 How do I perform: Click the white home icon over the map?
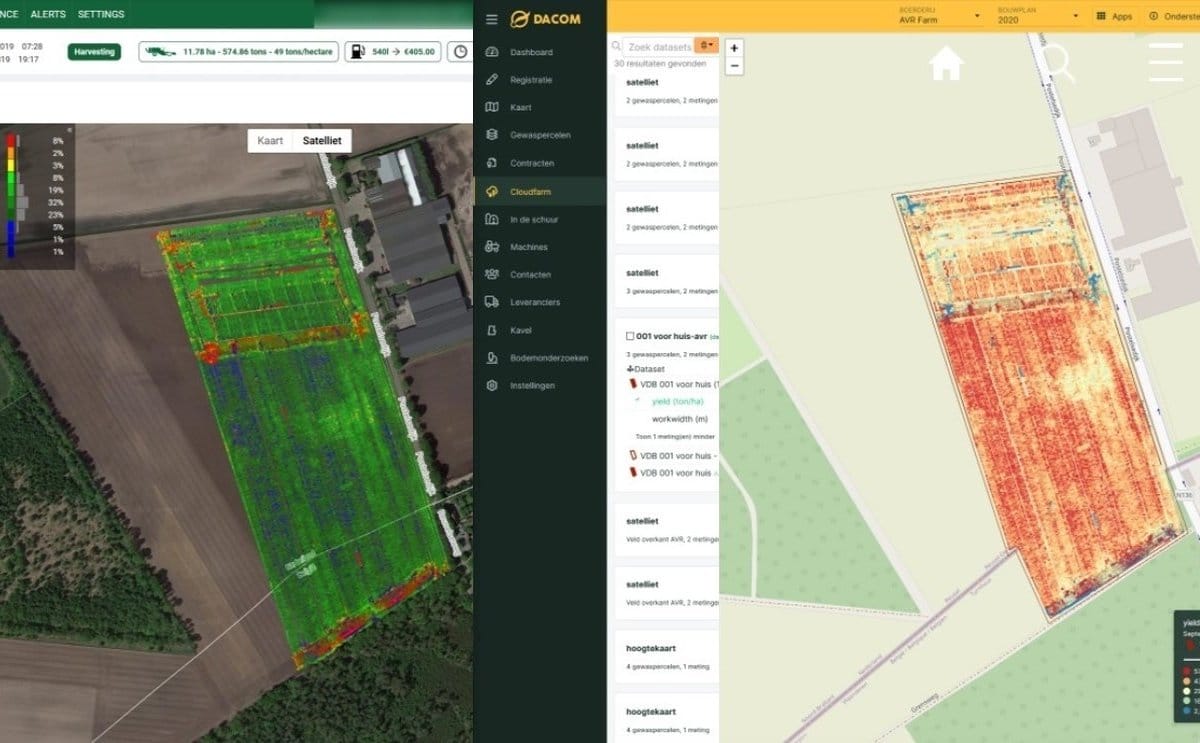click(x=946, y=63)
